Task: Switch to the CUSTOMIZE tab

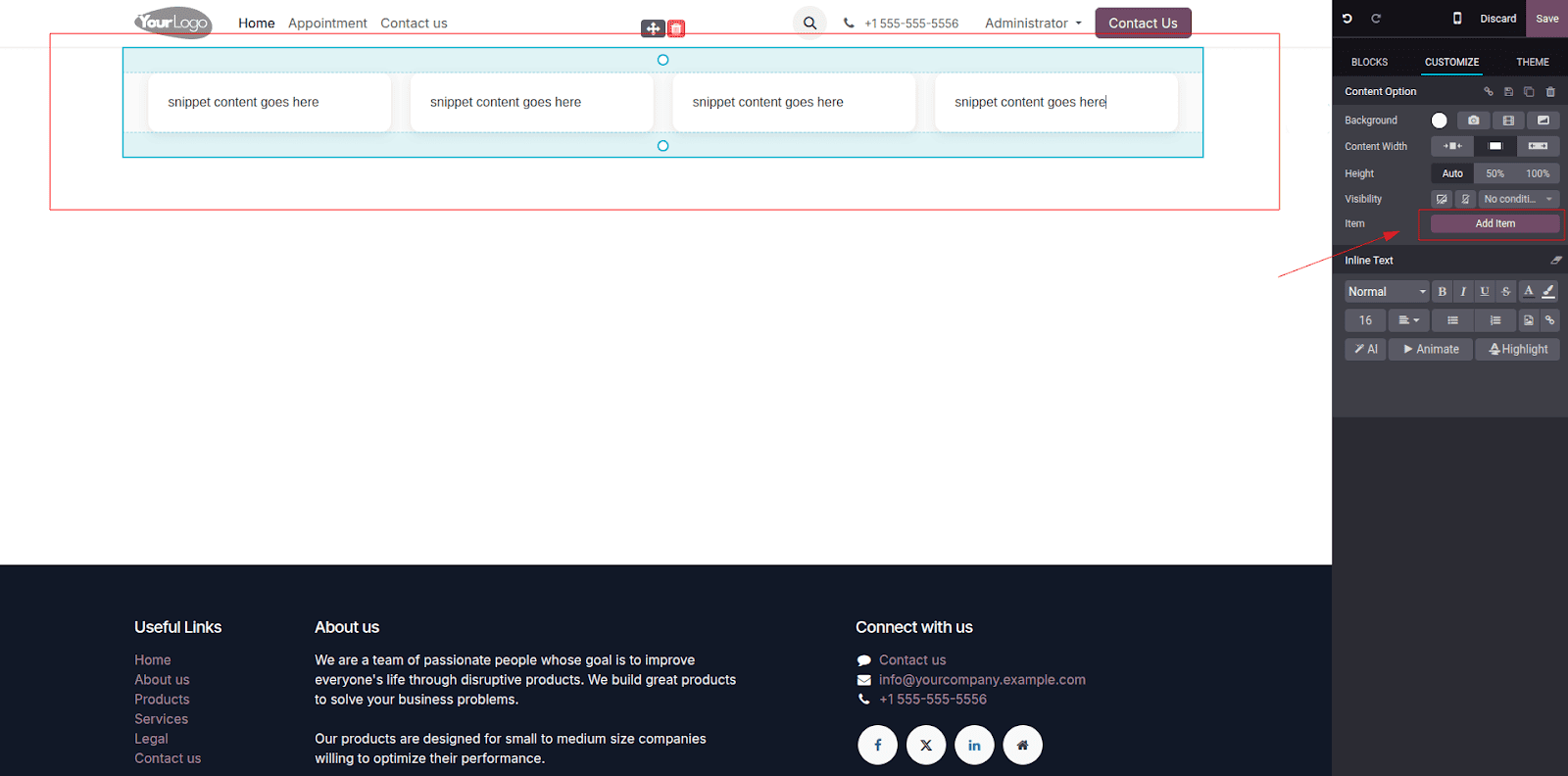Action: pyautogui.click(x=1451, y=62)
